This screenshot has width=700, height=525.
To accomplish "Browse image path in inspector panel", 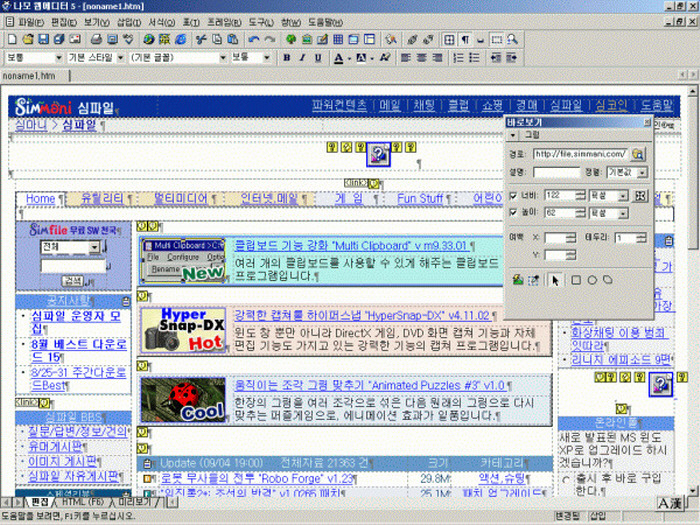I will [638, 154].
